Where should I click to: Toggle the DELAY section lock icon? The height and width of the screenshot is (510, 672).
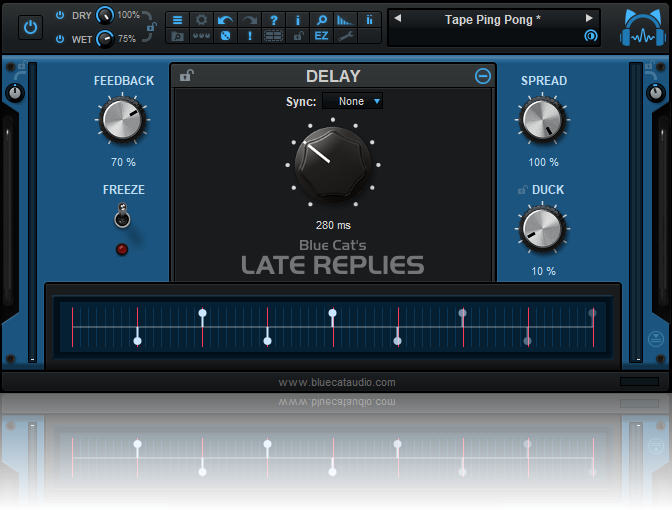[x=187, y=76]
